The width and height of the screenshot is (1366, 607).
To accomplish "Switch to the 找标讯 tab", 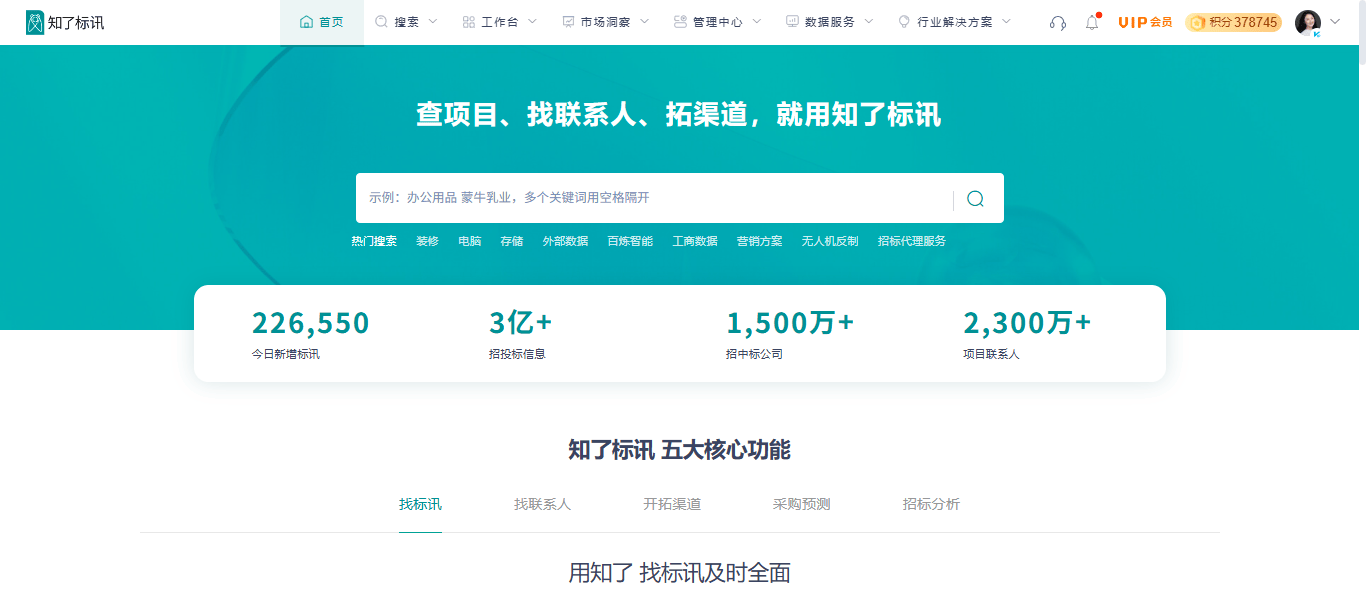I will [x=420, y=504].
